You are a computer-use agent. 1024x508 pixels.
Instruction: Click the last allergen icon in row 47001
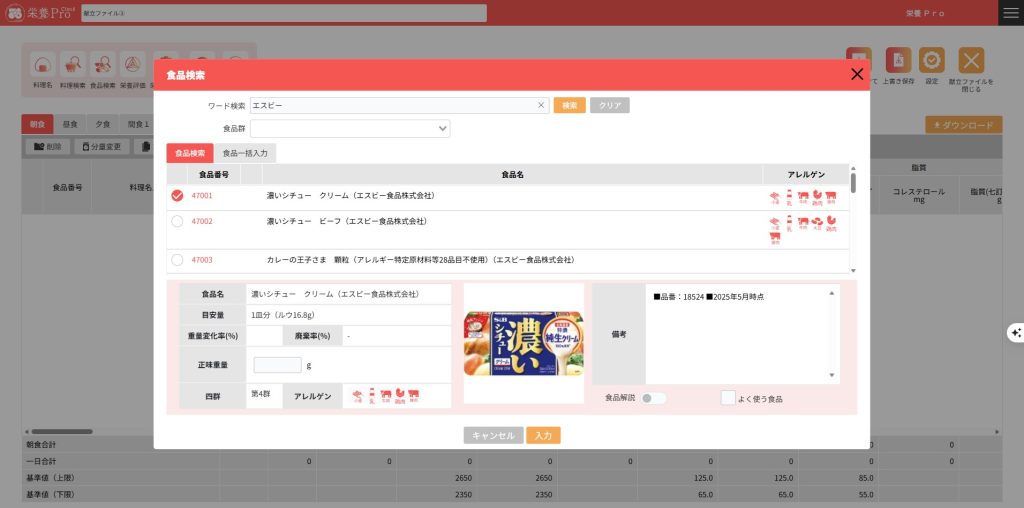(831, 198)
